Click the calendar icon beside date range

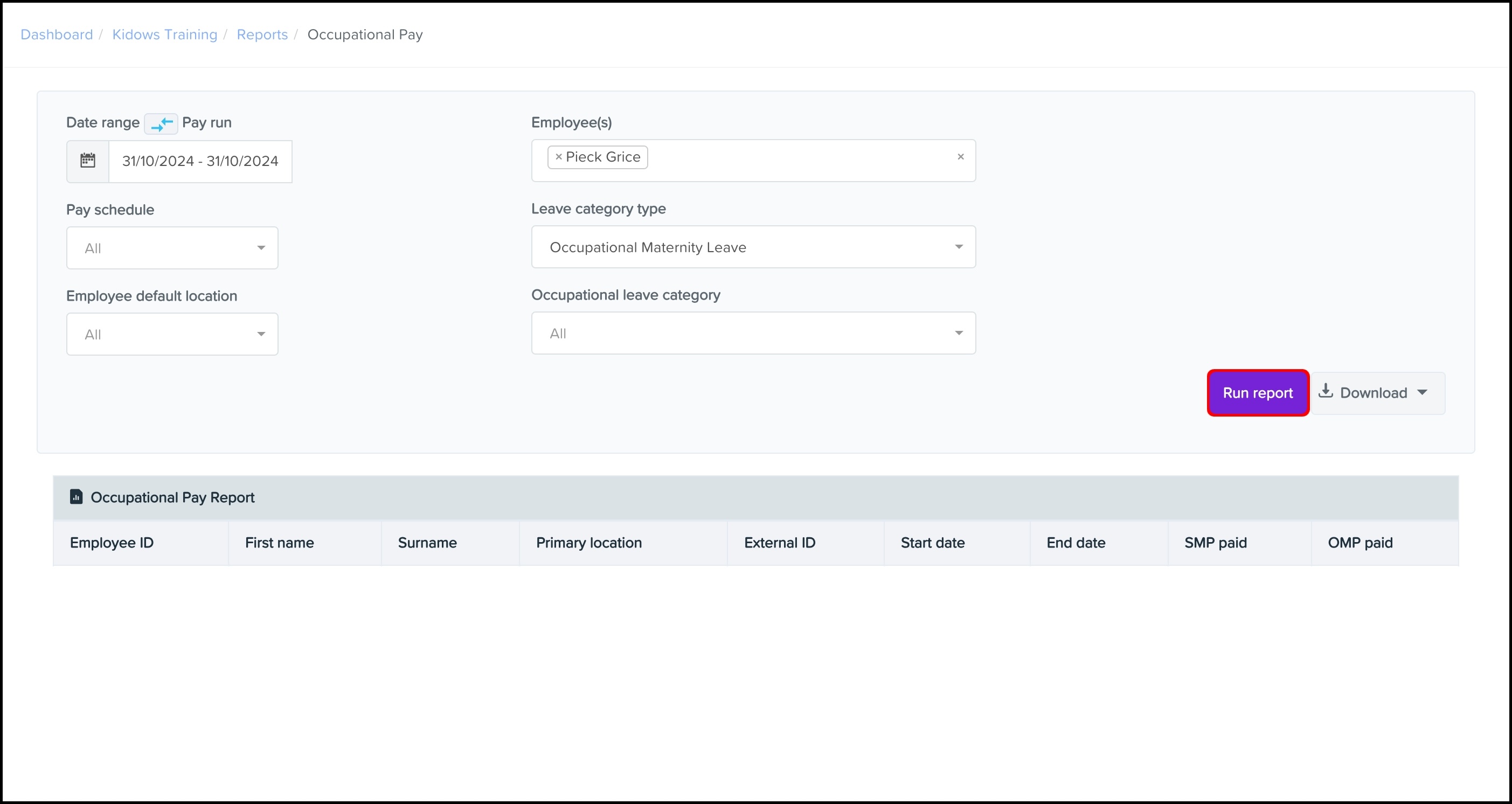tap(87, 161)
